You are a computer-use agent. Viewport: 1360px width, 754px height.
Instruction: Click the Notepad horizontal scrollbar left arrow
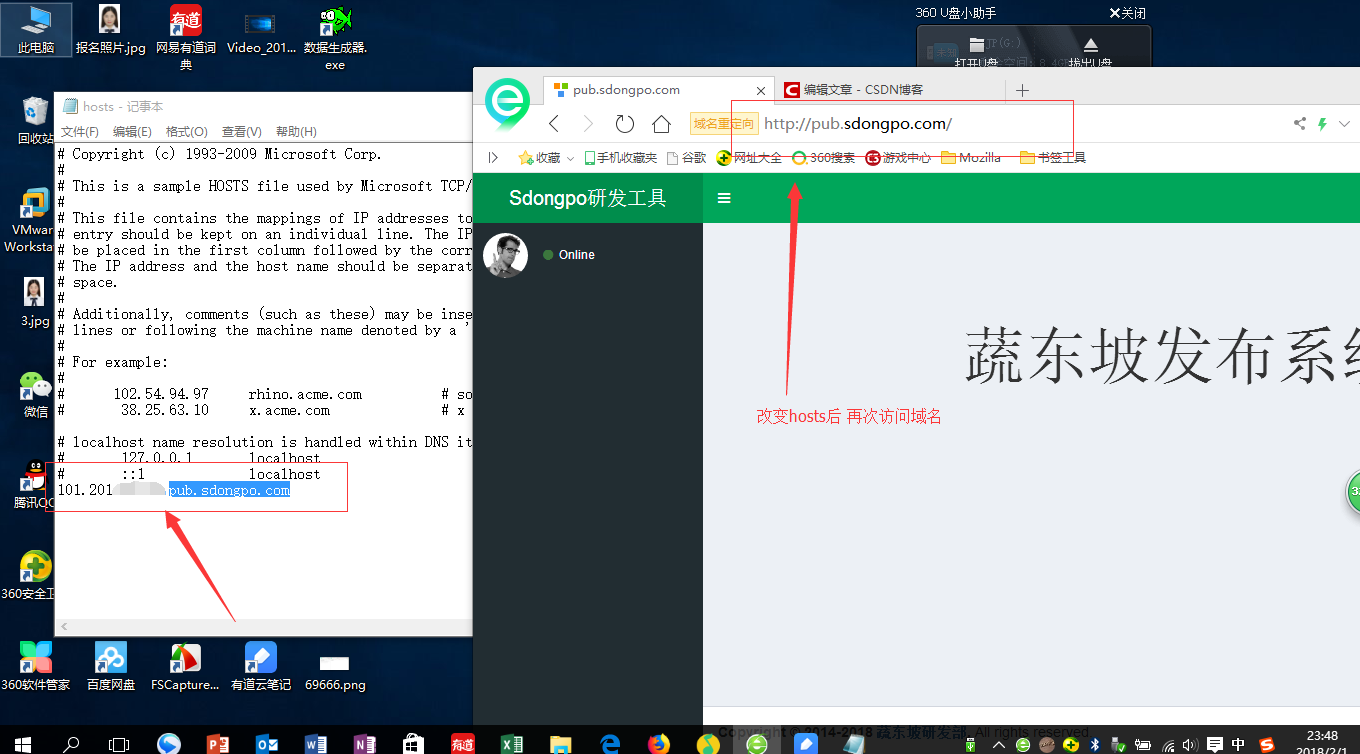tap(64, 627)
